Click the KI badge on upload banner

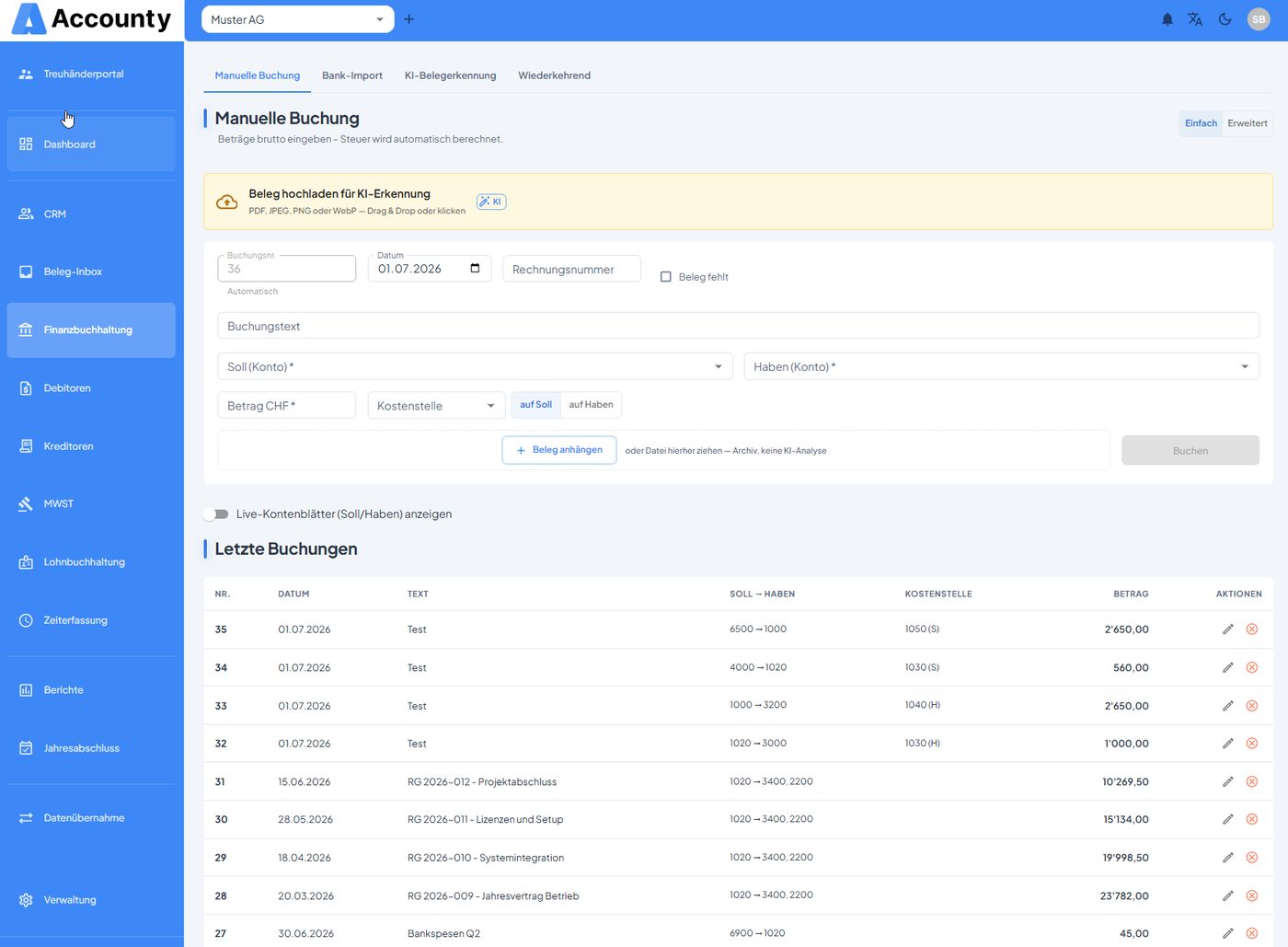(491, 202)
